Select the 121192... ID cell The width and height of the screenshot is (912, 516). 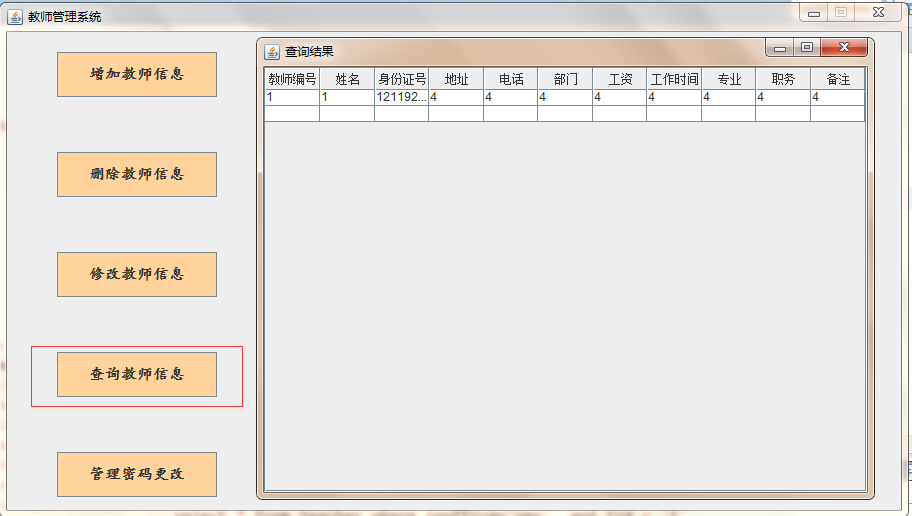(x=401, y=97)
